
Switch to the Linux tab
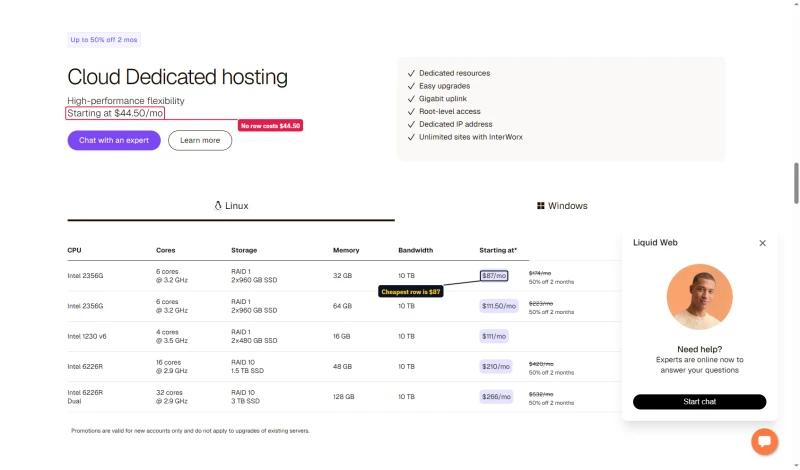point(231,206)
